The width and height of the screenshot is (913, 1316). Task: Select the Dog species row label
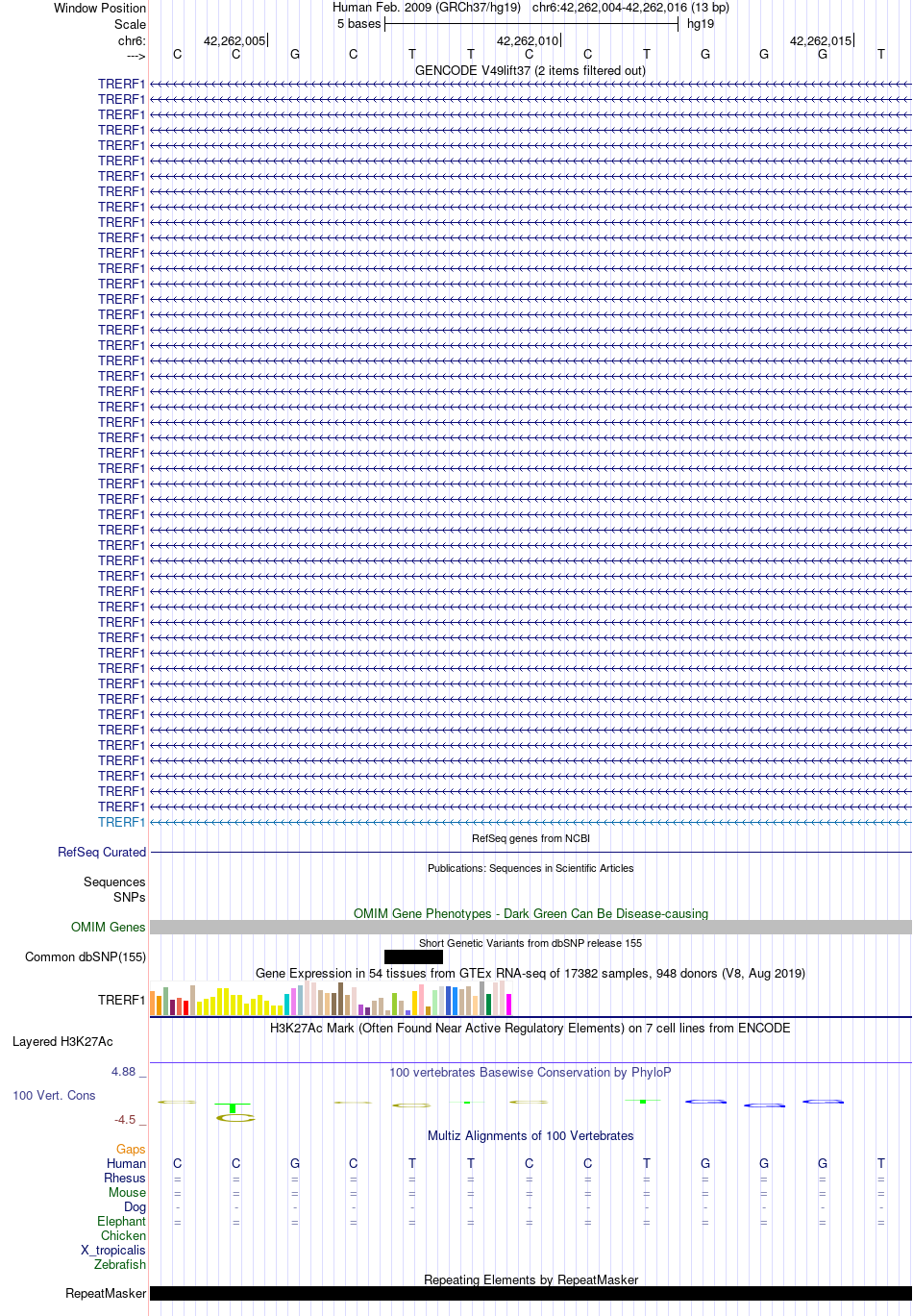[135, 1206]
